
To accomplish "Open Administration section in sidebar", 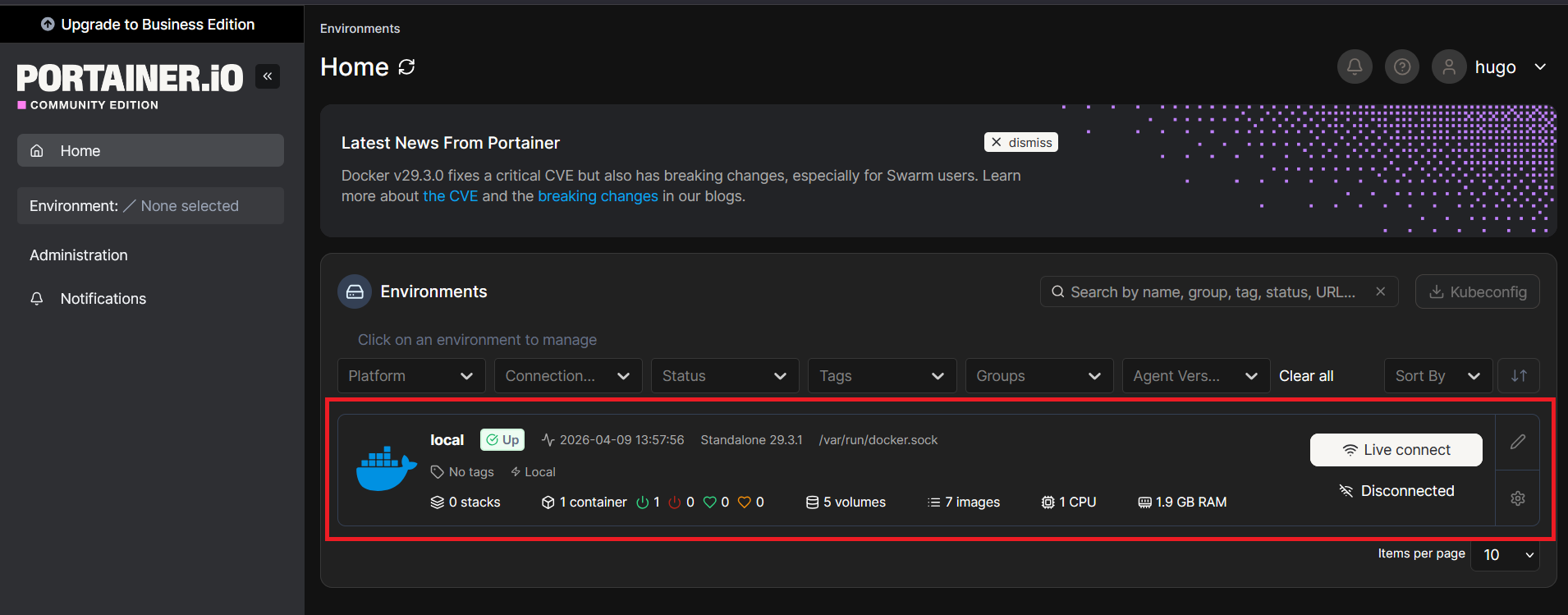I will [79, 255].
